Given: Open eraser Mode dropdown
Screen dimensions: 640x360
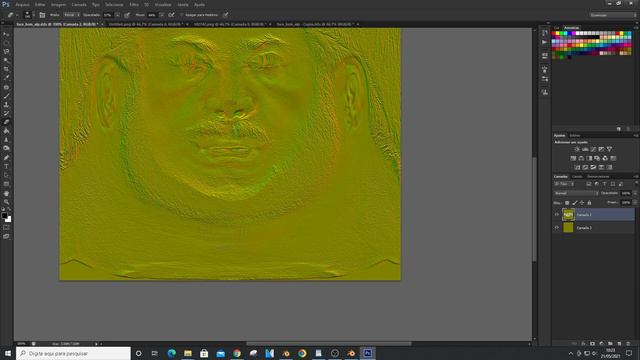Looking at the screenshot, I should coord(72,15).
